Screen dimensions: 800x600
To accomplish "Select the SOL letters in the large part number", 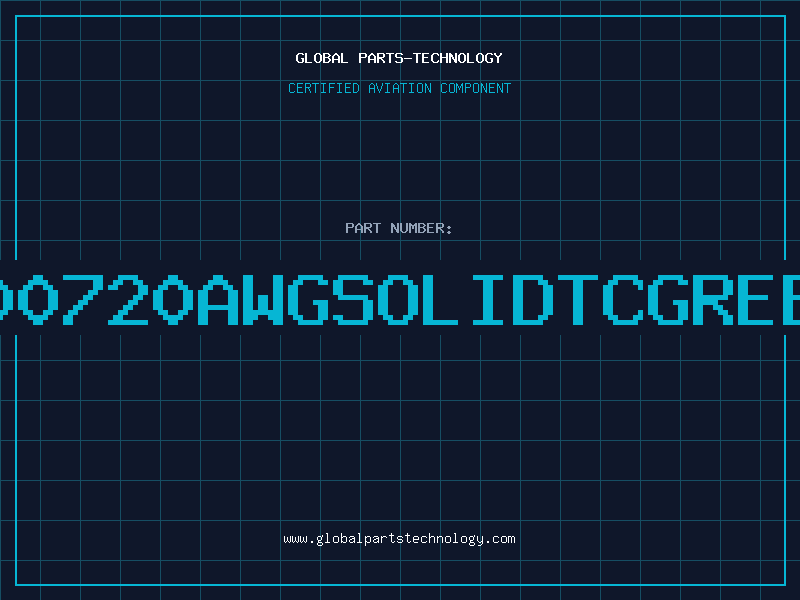I will pos(395,300).
